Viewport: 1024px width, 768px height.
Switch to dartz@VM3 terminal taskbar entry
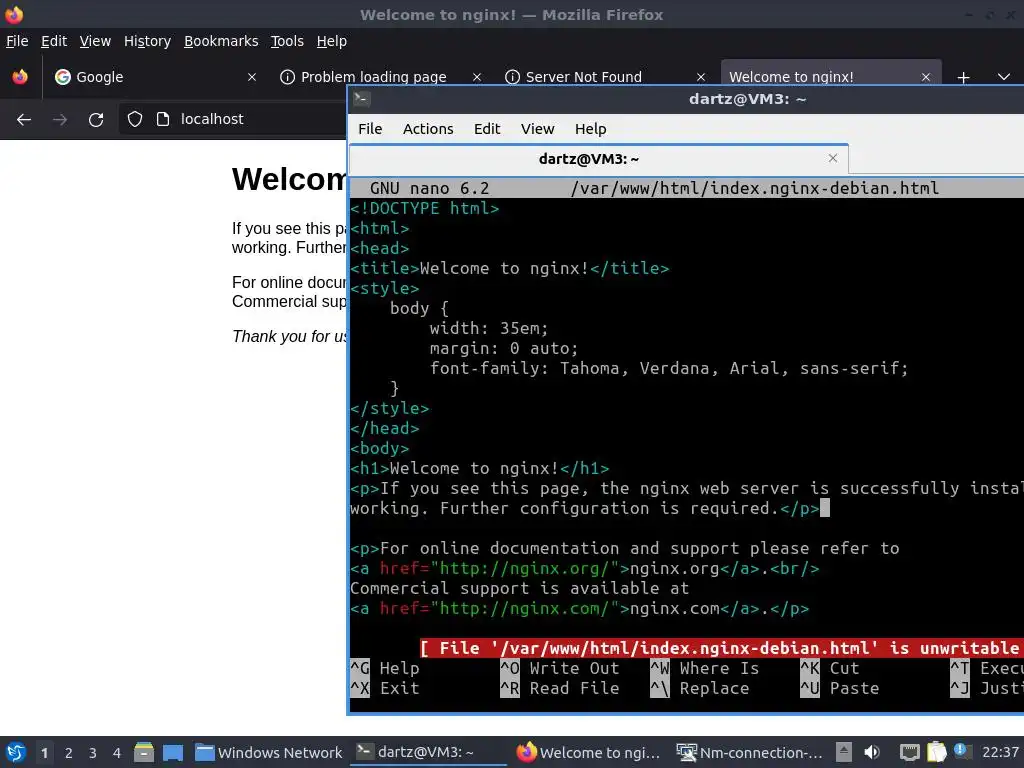click(428, 752)
